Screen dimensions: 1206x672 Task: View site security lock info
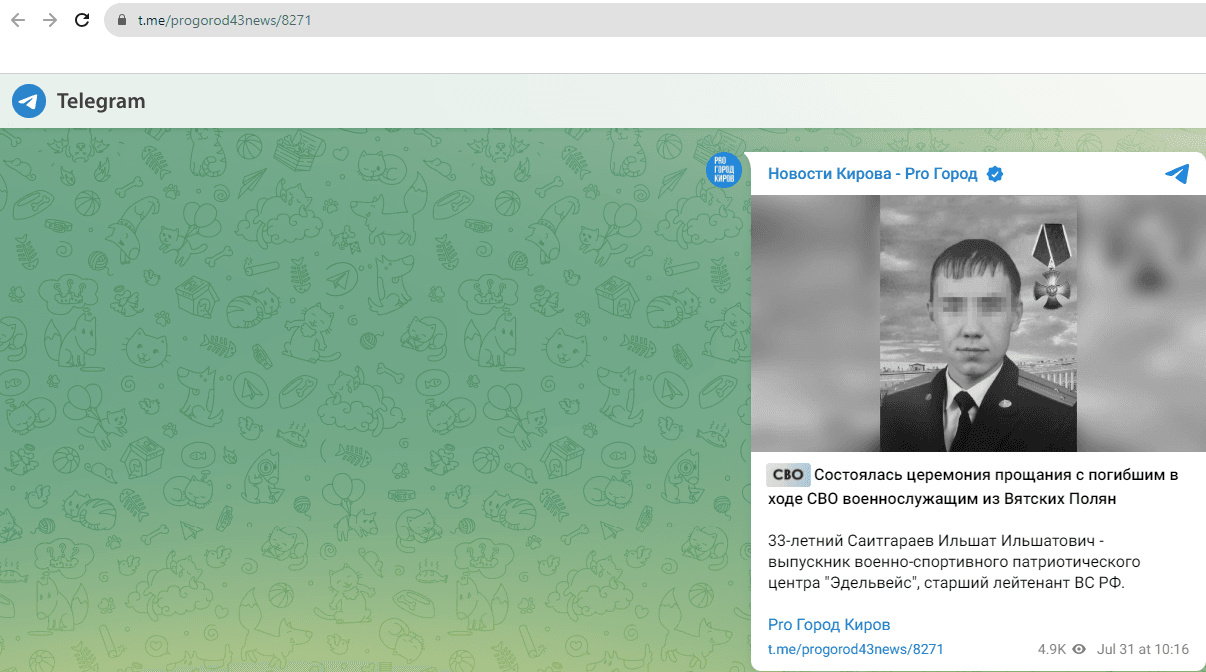122,20
